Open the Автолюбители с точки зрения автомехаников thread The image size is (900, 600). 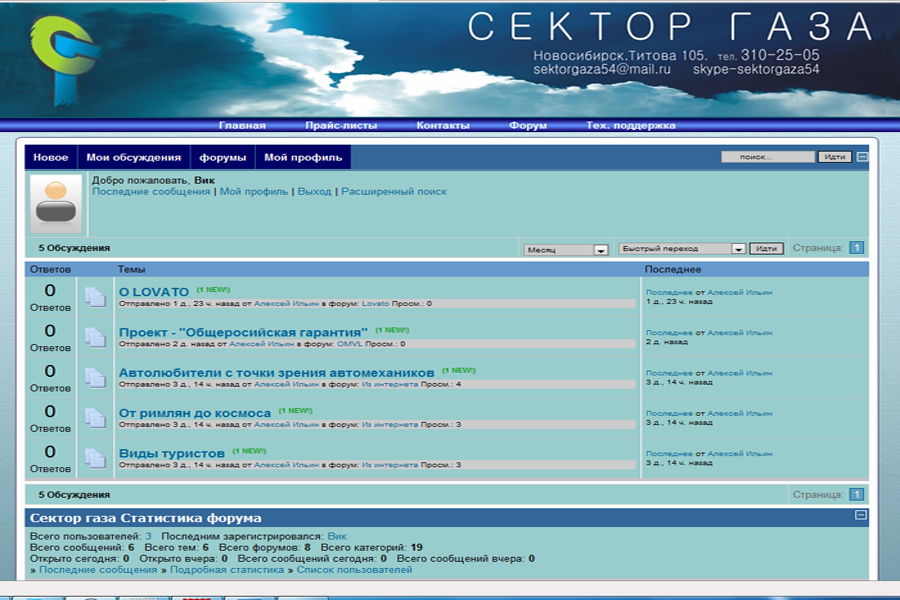tap(276, 373)
